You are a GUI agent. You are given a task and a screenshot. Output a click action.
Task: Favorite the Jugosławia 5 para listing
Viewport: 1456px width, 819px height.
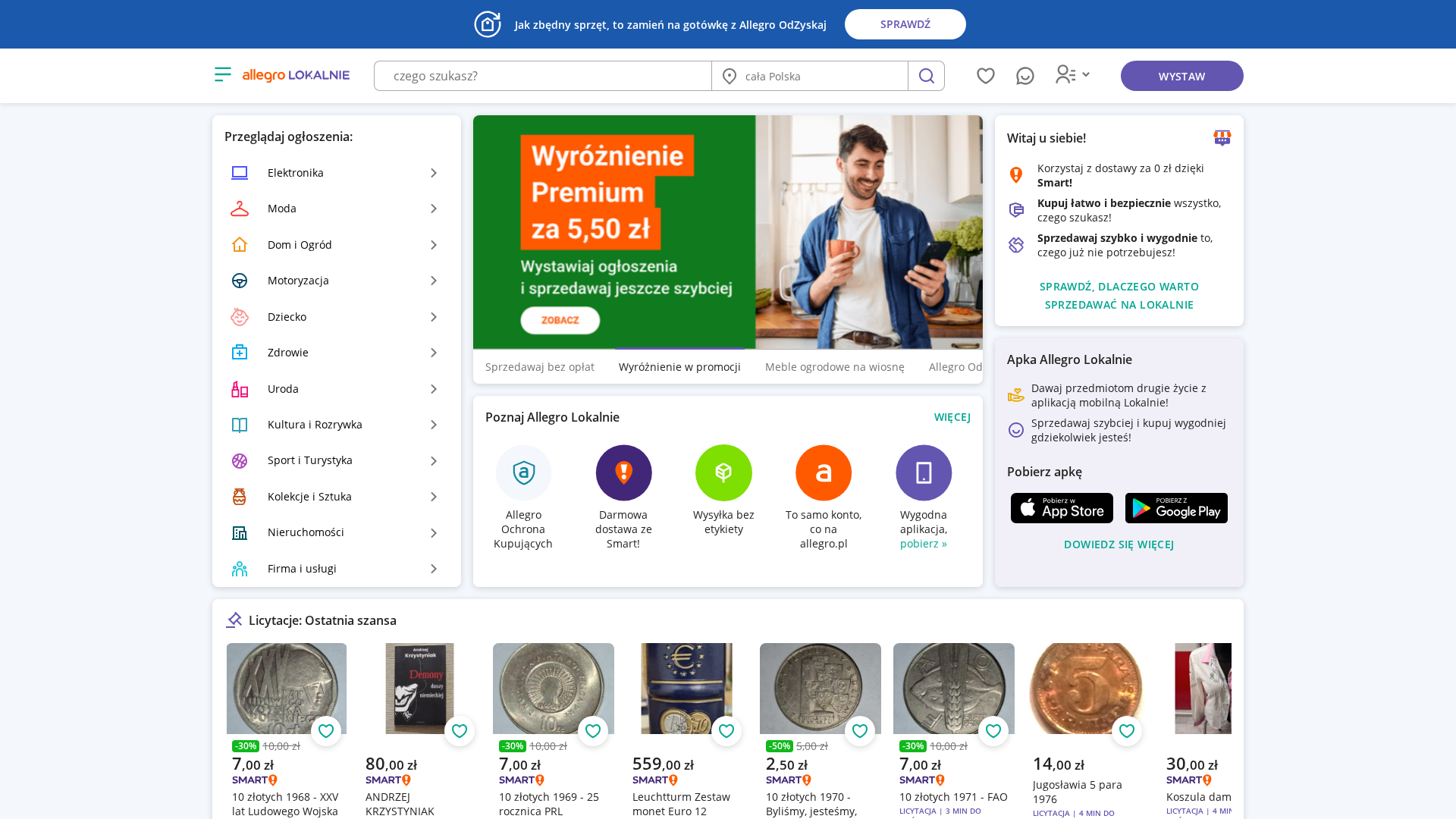(1127, 731)
